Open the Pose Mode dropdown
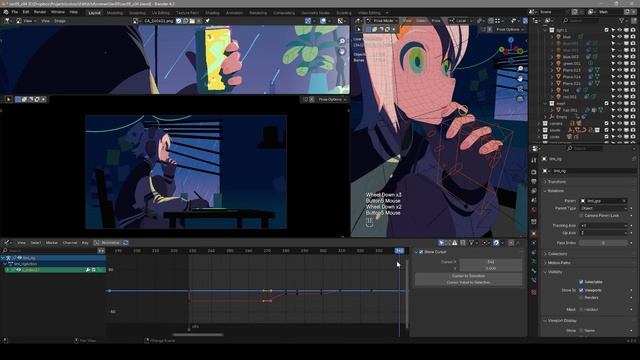Screen dimensions: 640x360 (x=382, y=20)
